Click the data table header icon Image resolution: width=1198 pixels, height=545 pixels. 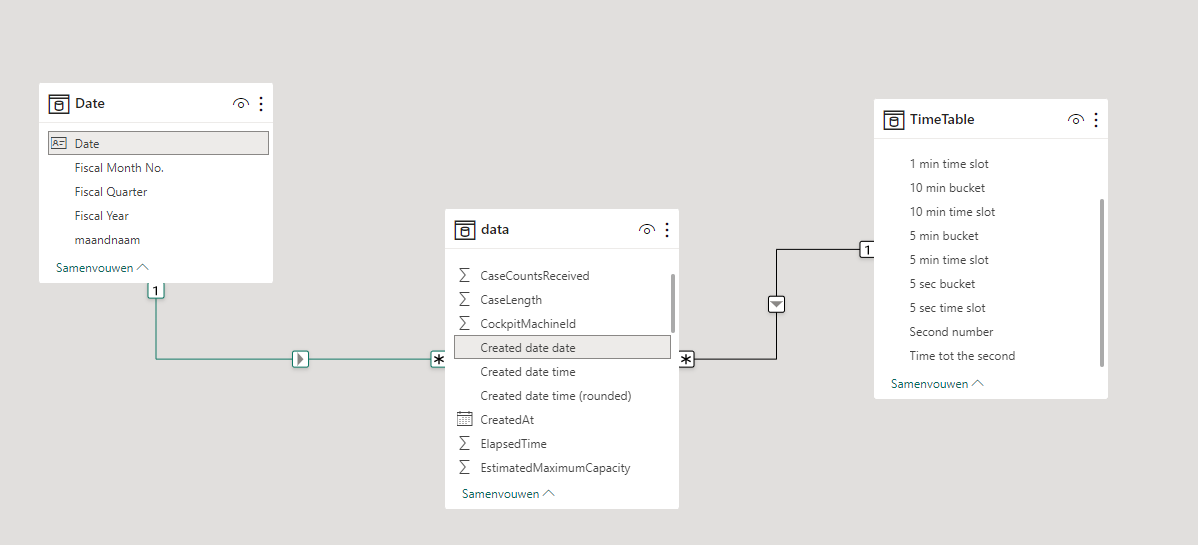pyautogui.click(x=465, y=230)
